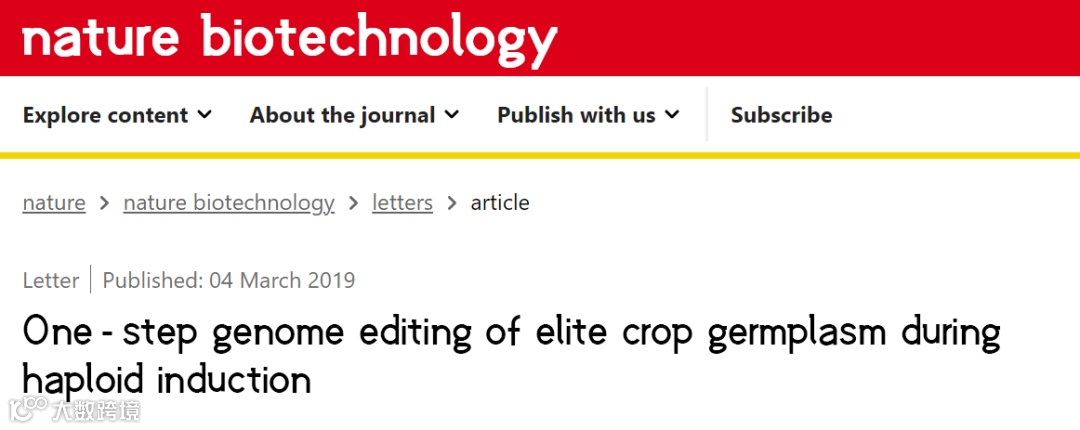Screen dimensions: 1080x430
Task: Select the Publish with us menu
Action: pos(576,115)
